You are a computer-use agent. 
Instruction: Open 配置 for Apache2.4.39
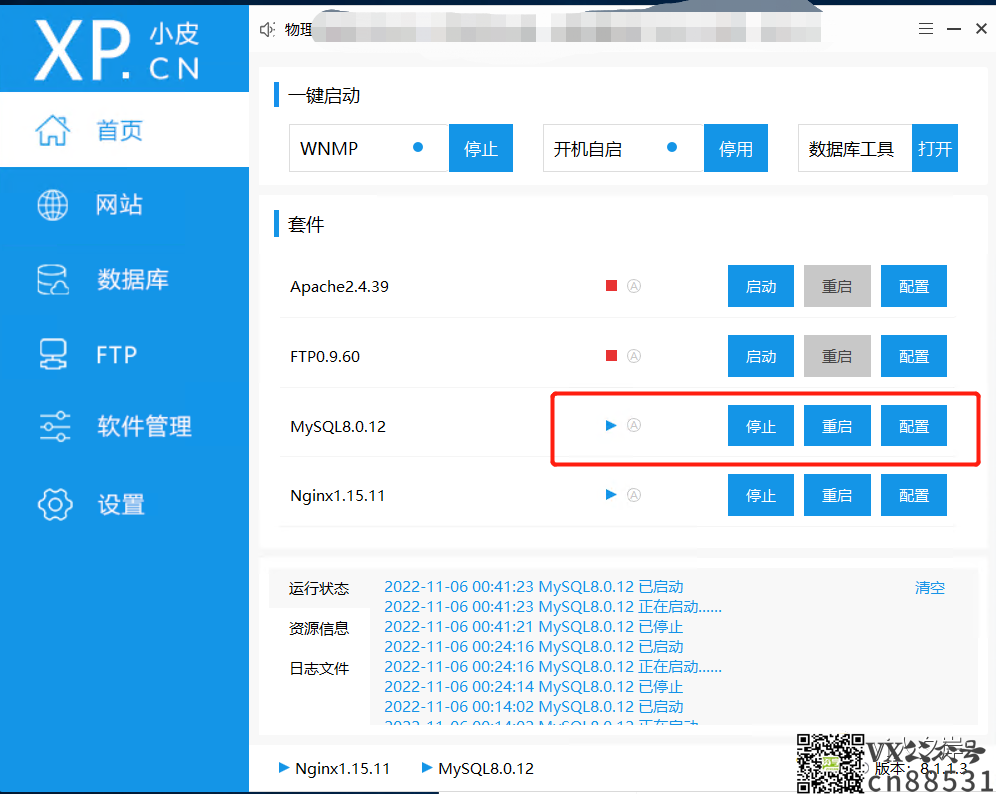[913, 286]
